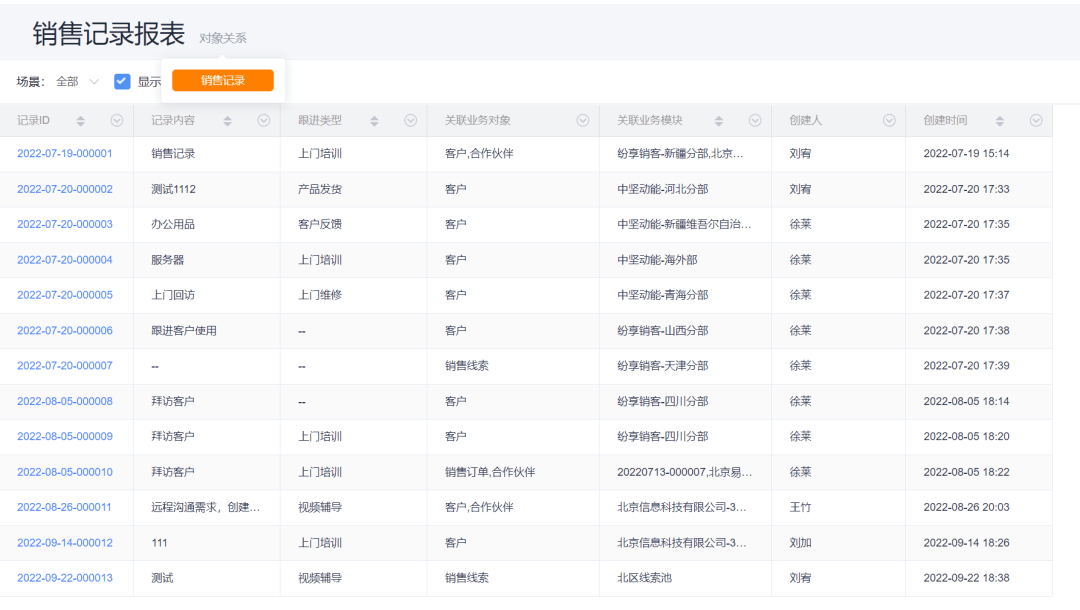Open record 2022-08-05-000009
This screenshot has height=610, width=1080.
[x=65, y=437]
